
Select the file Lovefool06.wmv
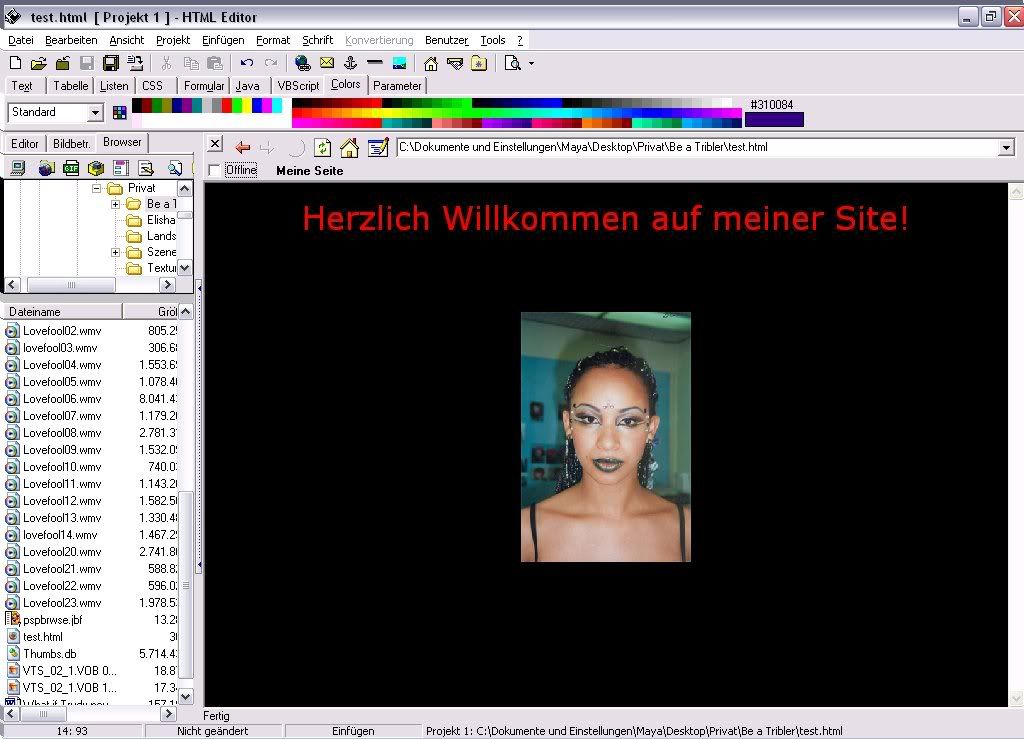tap(62, 399)
